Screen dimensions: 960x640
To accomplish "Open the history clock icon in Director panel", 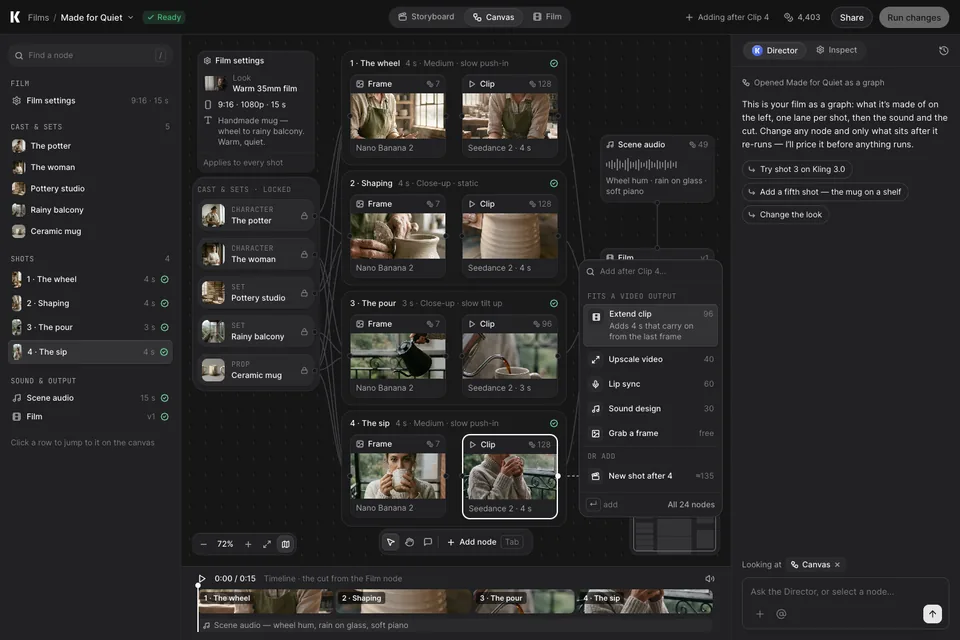I will (x=943, y=50).
